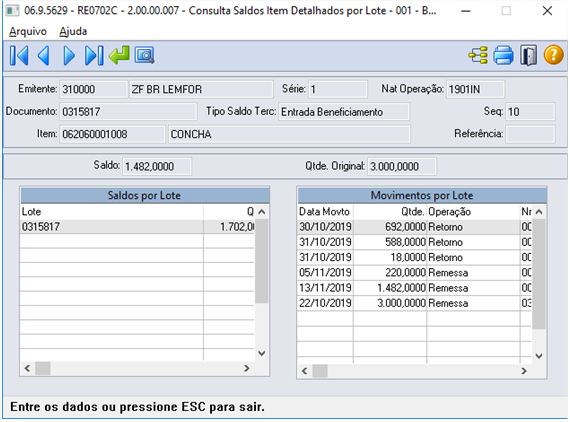Click the Série field

click(338, 89)
